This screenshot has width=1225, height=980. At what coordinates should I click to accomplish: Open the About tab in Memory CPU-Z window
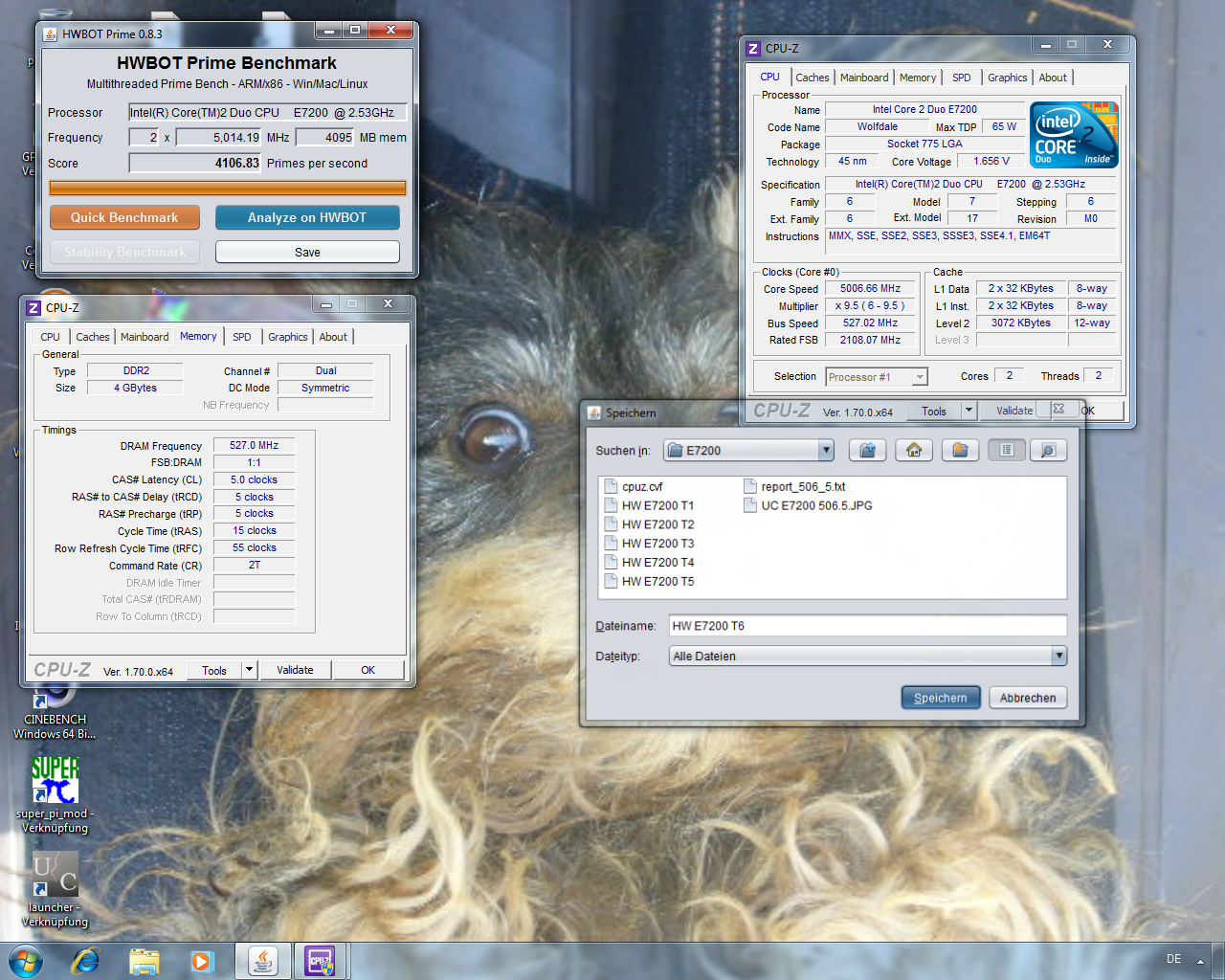coord(333,337)
